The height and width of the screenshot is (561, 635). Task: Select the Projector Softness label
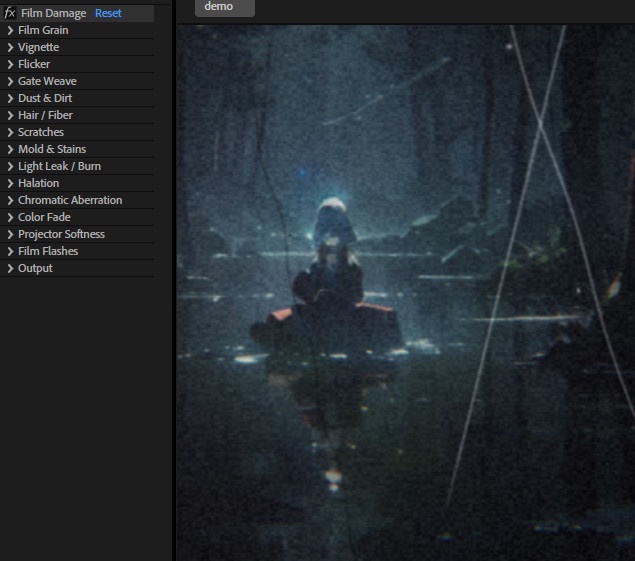[x=62, y=235]
